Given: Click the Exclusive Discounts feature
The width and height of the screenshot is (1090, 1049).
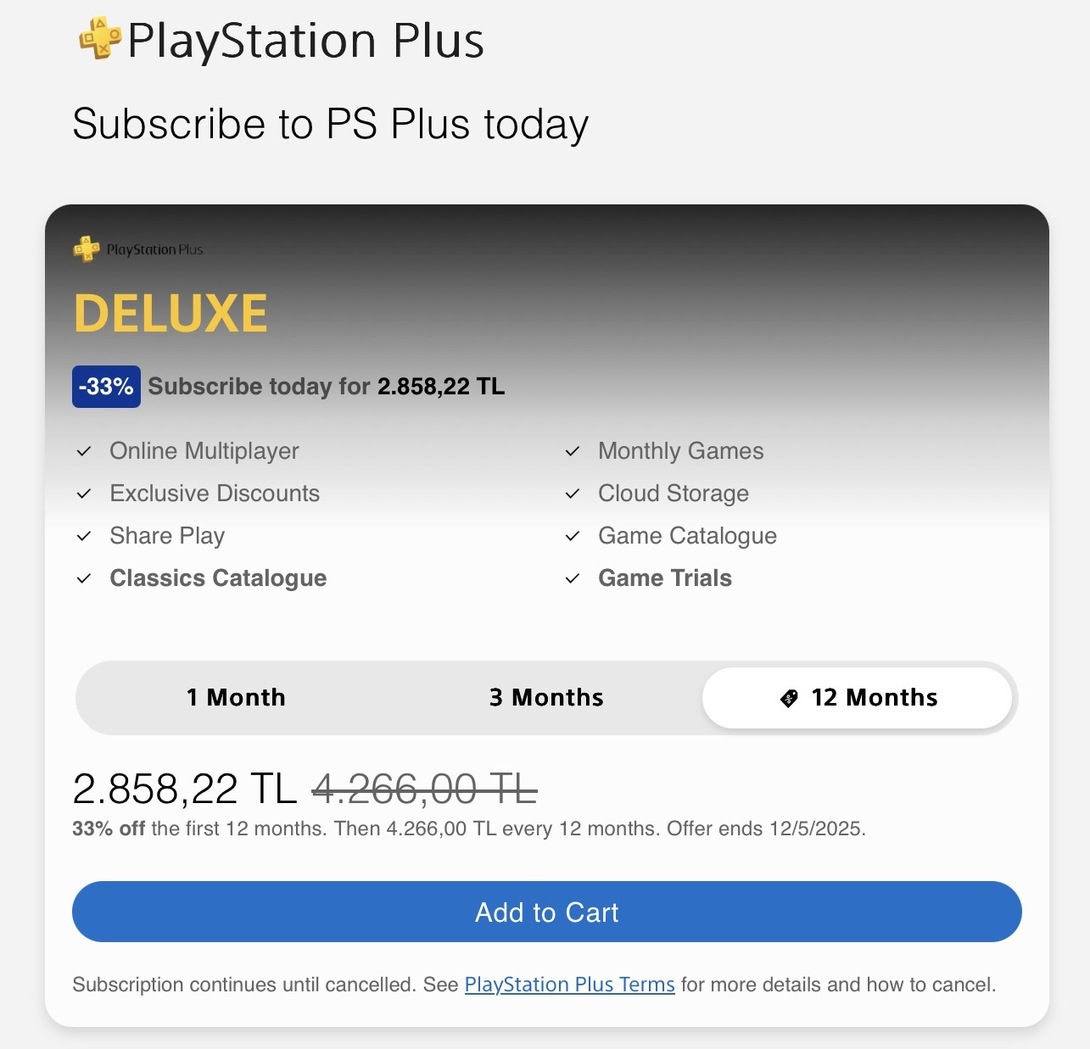Looking at the screenshot, I should pos(214,494).
